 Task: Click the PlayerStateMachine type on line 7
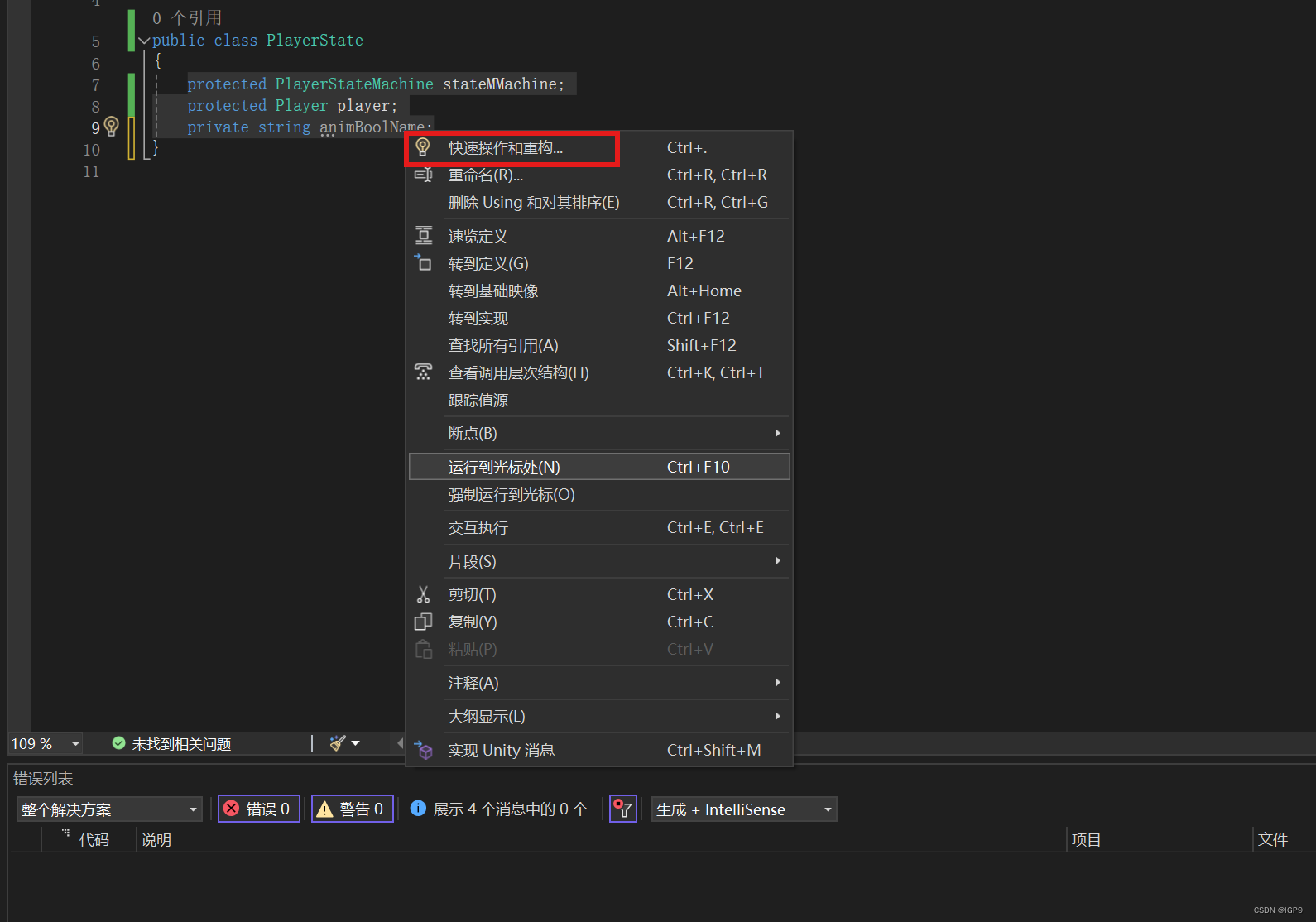(354, 84)
